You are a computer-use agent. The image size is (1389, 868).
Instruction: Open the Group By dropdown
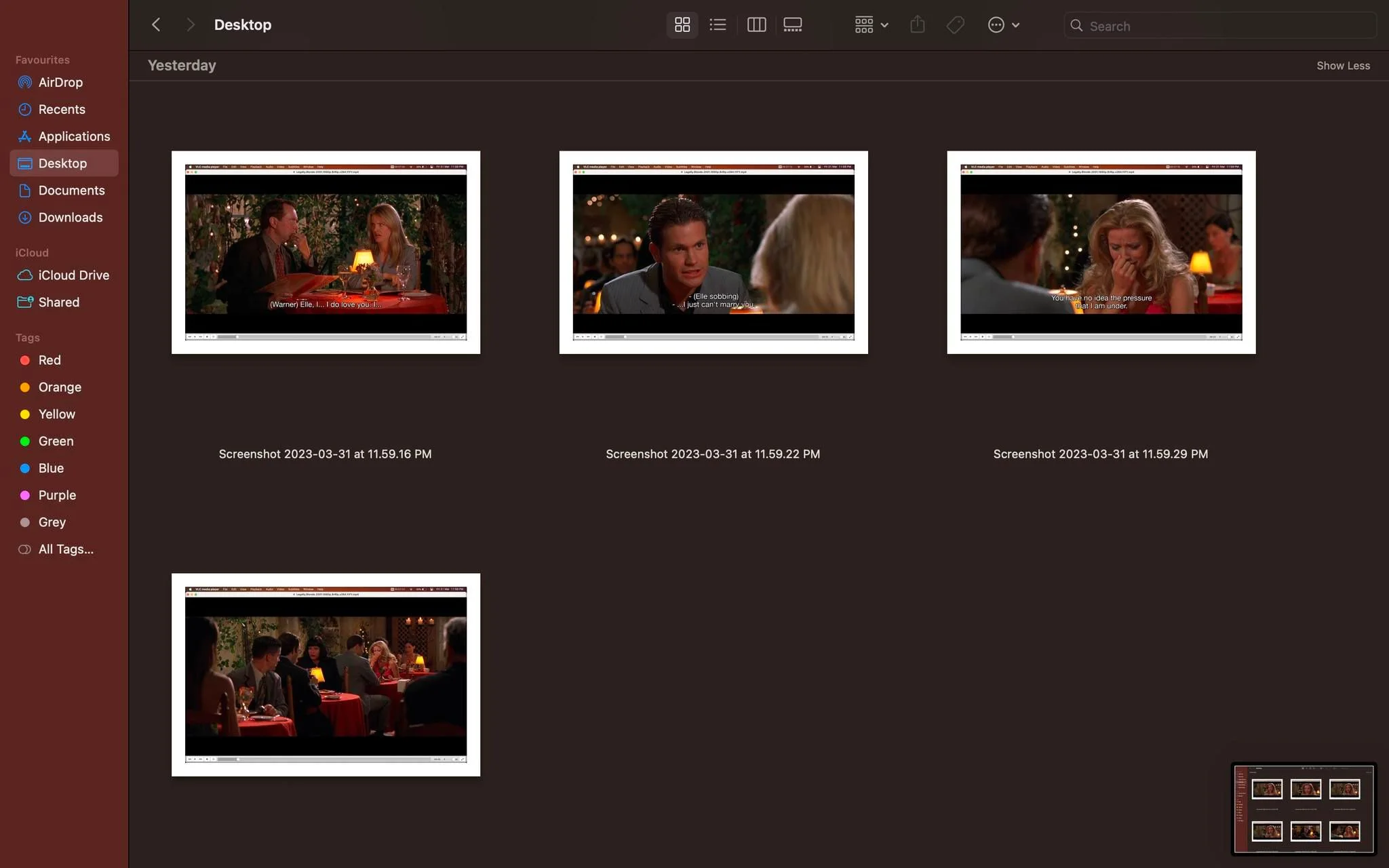871,25
